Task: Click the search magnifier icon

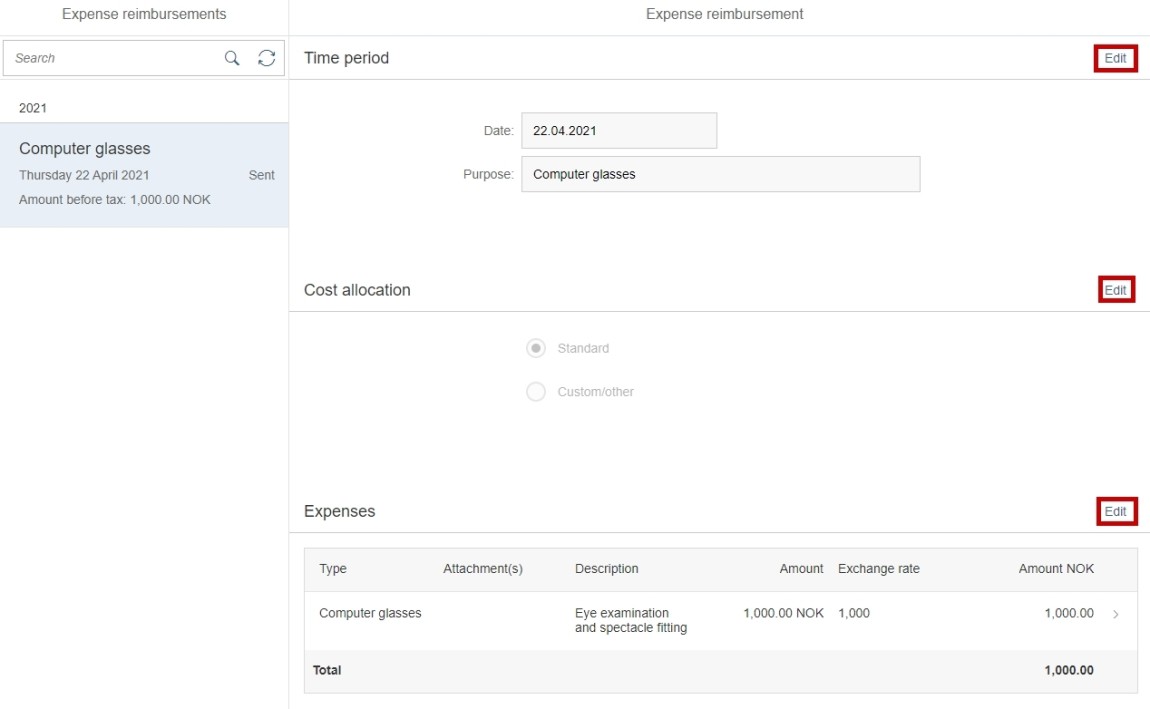Action: [232, 58]
